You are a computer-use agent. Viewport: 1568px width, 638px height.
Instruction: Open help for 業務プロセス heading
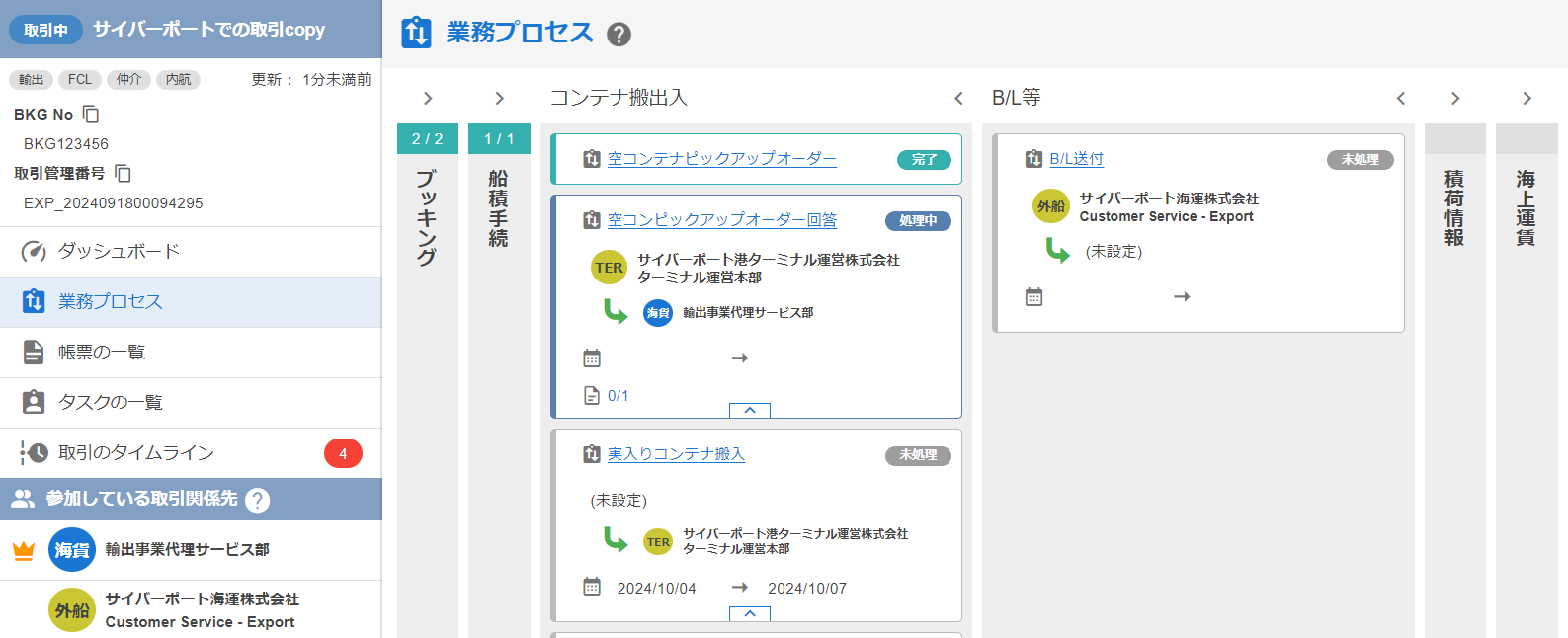[x=619, y=35]
